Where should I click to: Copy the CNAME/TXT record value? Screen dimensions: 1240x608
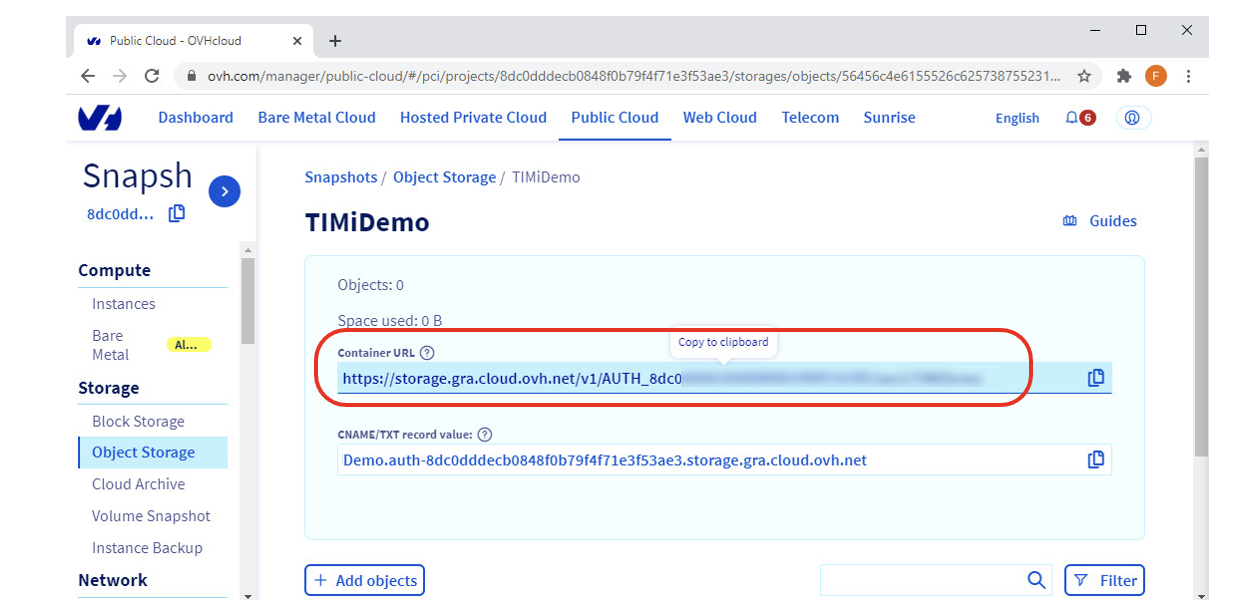[1096, 460]
